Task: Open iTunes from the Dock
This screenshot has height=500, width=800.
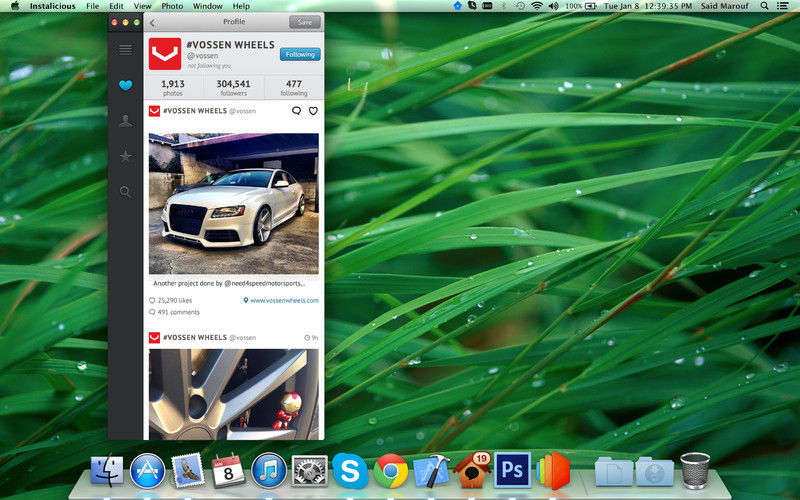Action: pos(269,470)
